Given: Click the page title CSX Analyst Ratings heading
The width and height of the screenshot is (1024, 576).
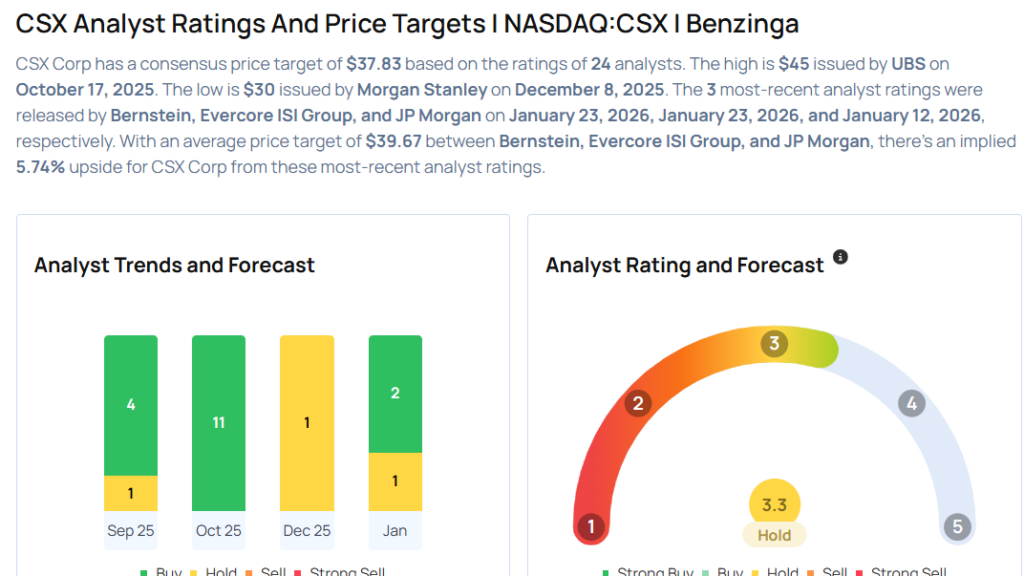Looking at the screenshot, I should 407,23.
